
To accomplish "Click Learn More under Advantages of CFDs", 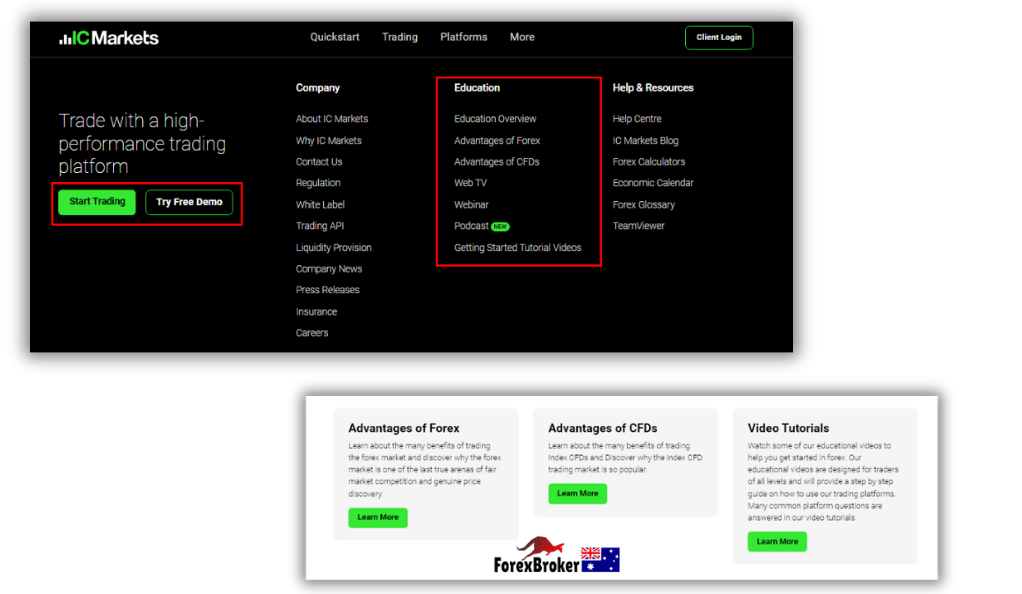I will [577, 494].
